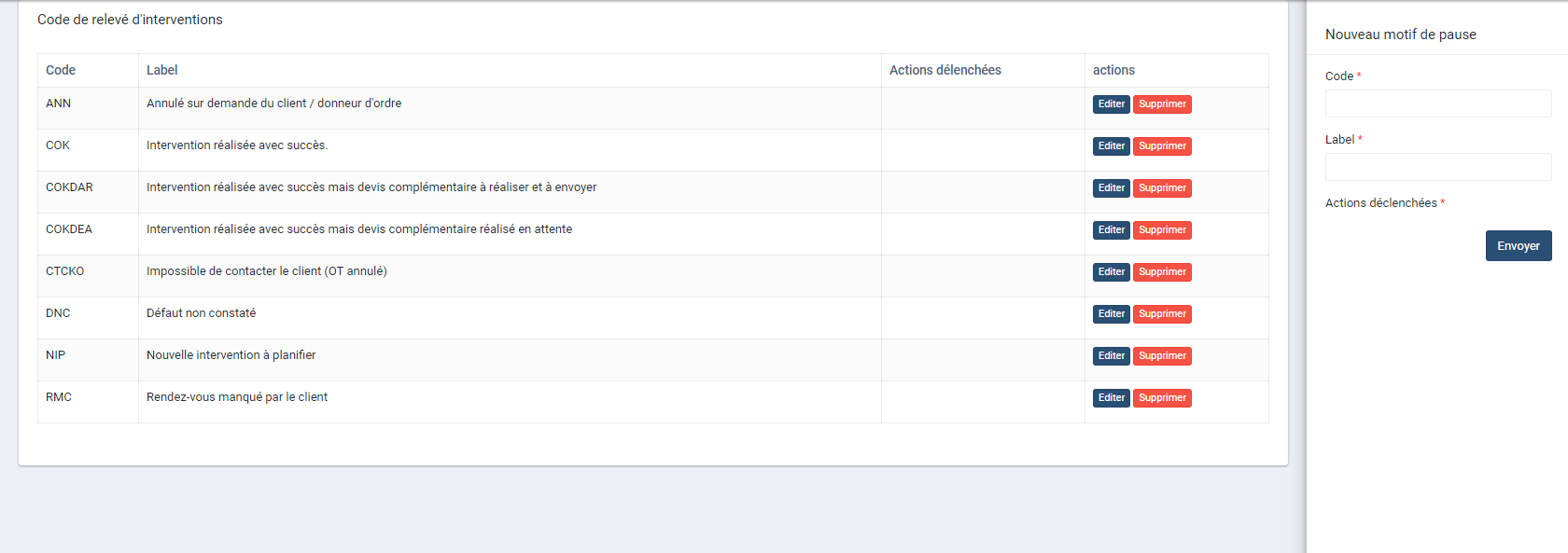Click Editer button for ANN row
Image resolution: width=1568 pixels, height=553 pixels.
[1111, 104]
